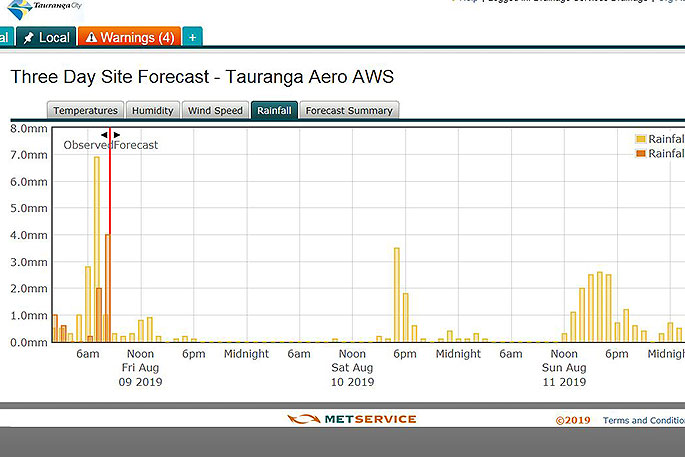
Task: Open the Terms and Conditions link
Action: [643, 421]
